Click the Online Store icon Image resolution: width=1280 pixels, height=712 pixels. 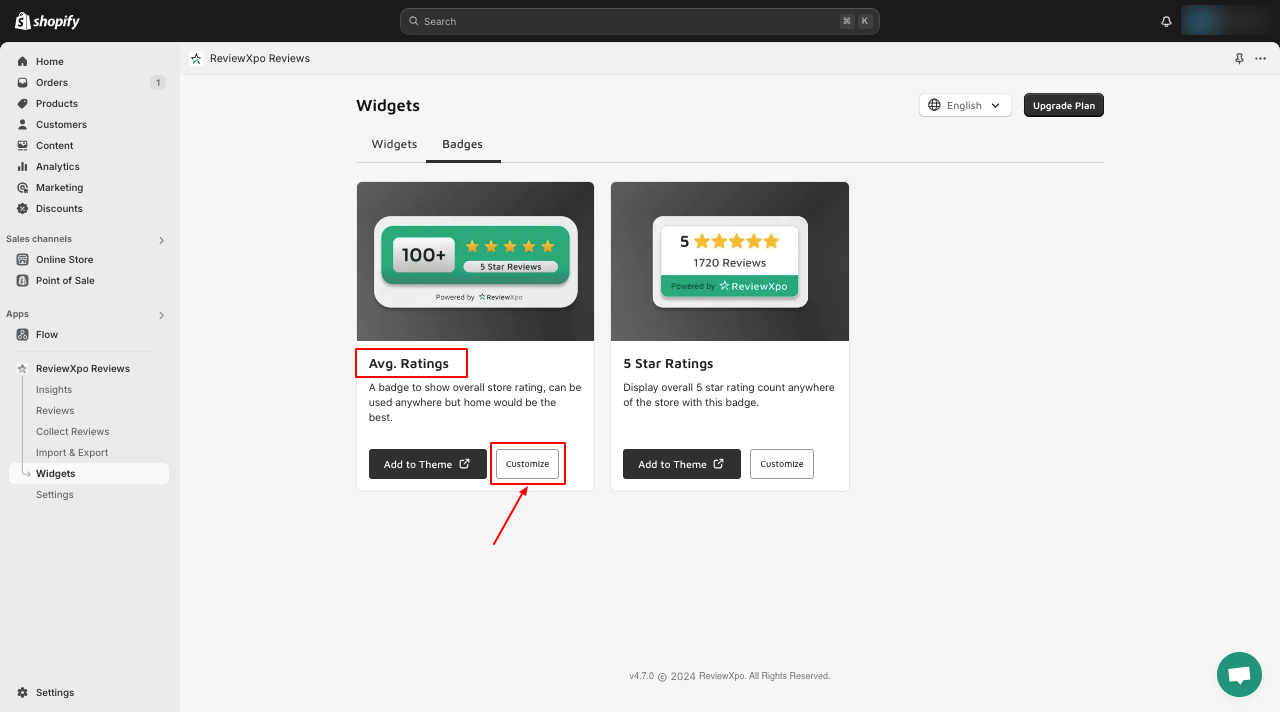pos(23,260)
